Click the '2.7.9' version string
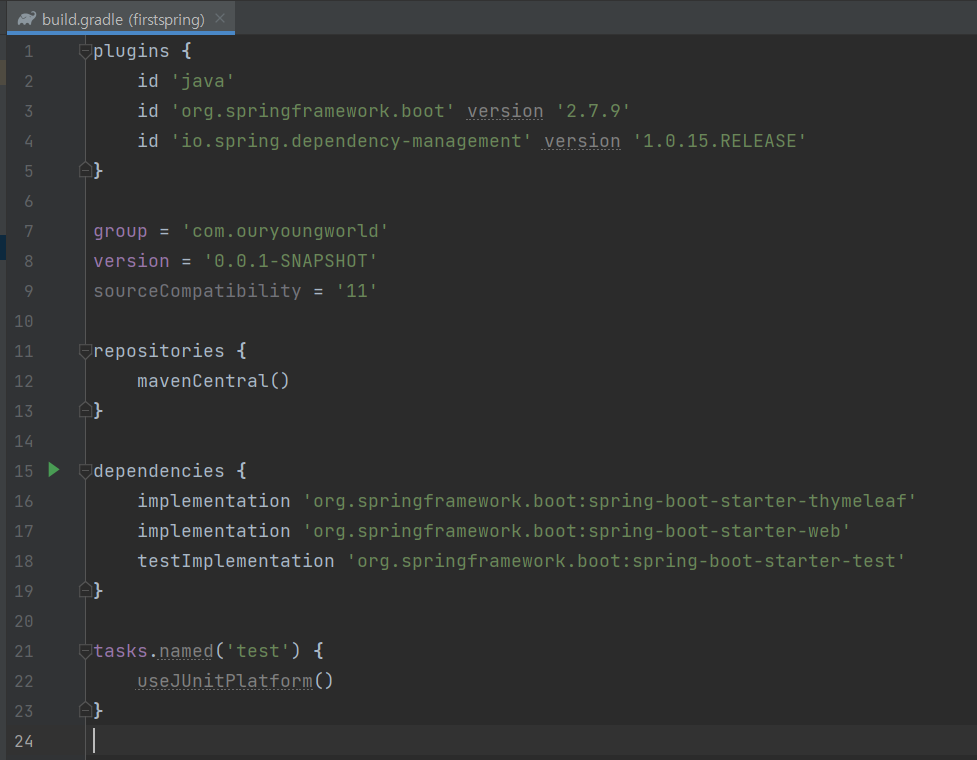977x760 pixels. (x=593, y=112)
